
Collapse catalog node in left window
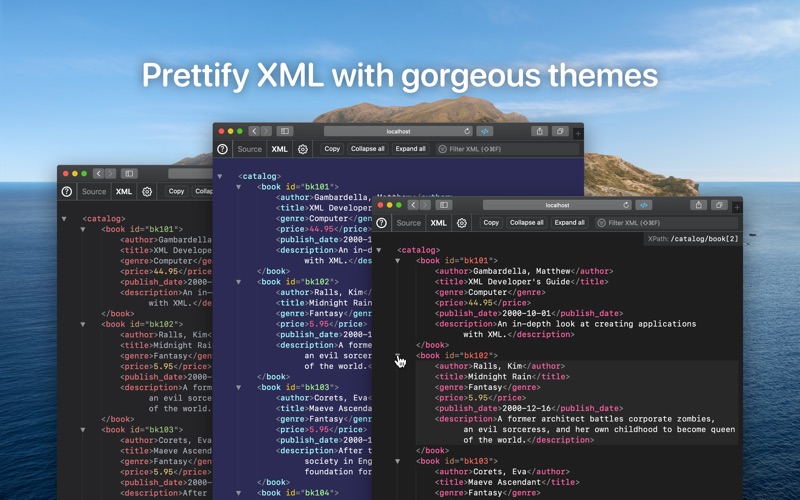click(64, 218)
